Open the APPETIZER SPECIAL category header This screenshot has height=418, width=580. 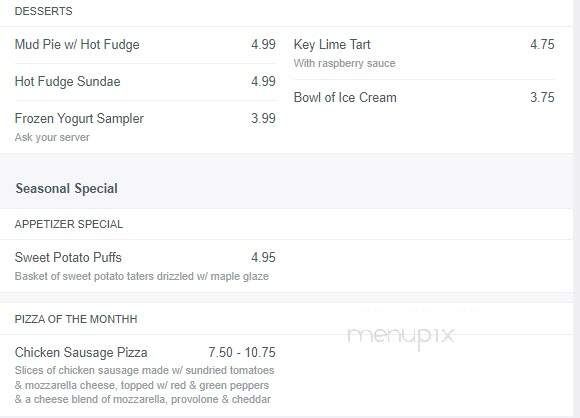click(x=69, y=224)
